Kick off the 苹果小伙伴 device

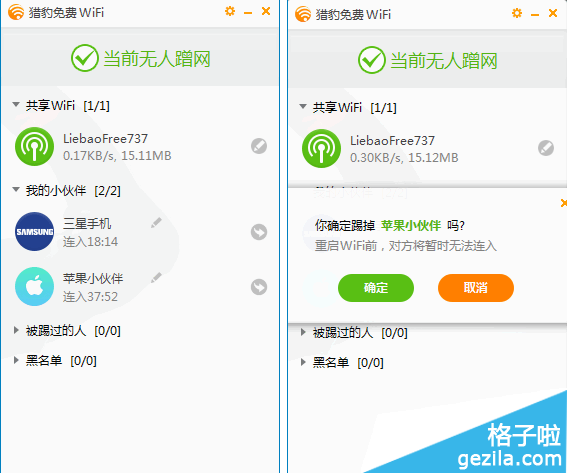pyautogui.click(x=259, y=287)
